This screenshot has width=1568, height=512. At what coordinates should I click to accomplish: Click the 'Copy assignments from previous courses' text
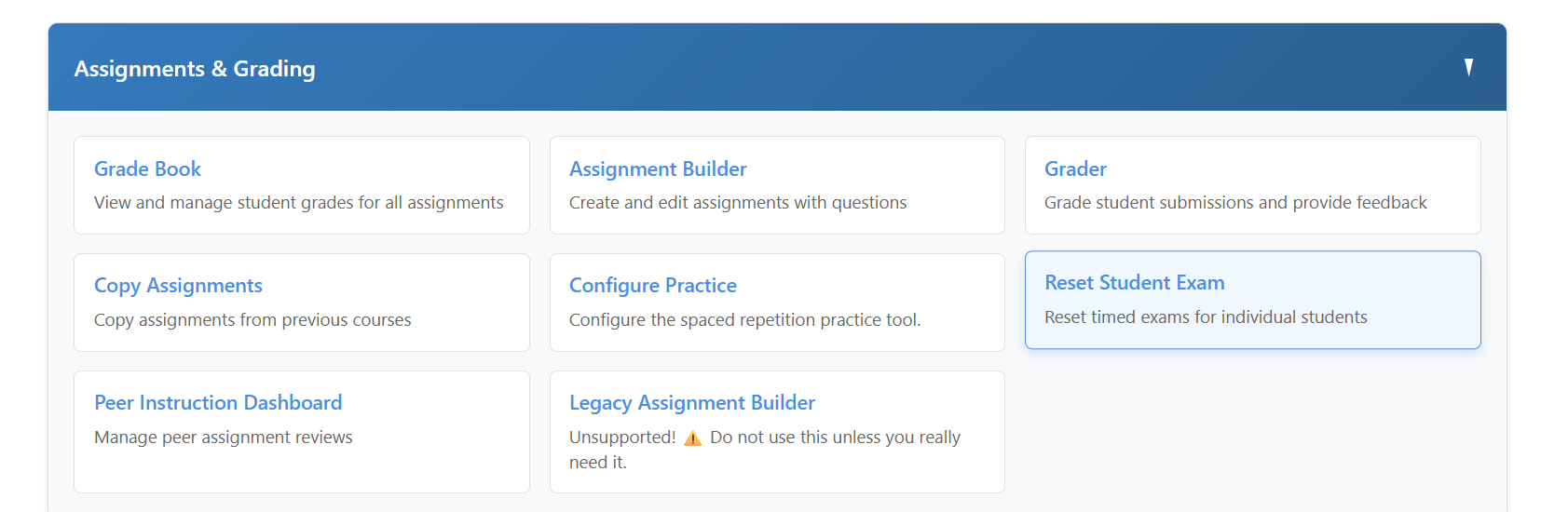point(252,320)
